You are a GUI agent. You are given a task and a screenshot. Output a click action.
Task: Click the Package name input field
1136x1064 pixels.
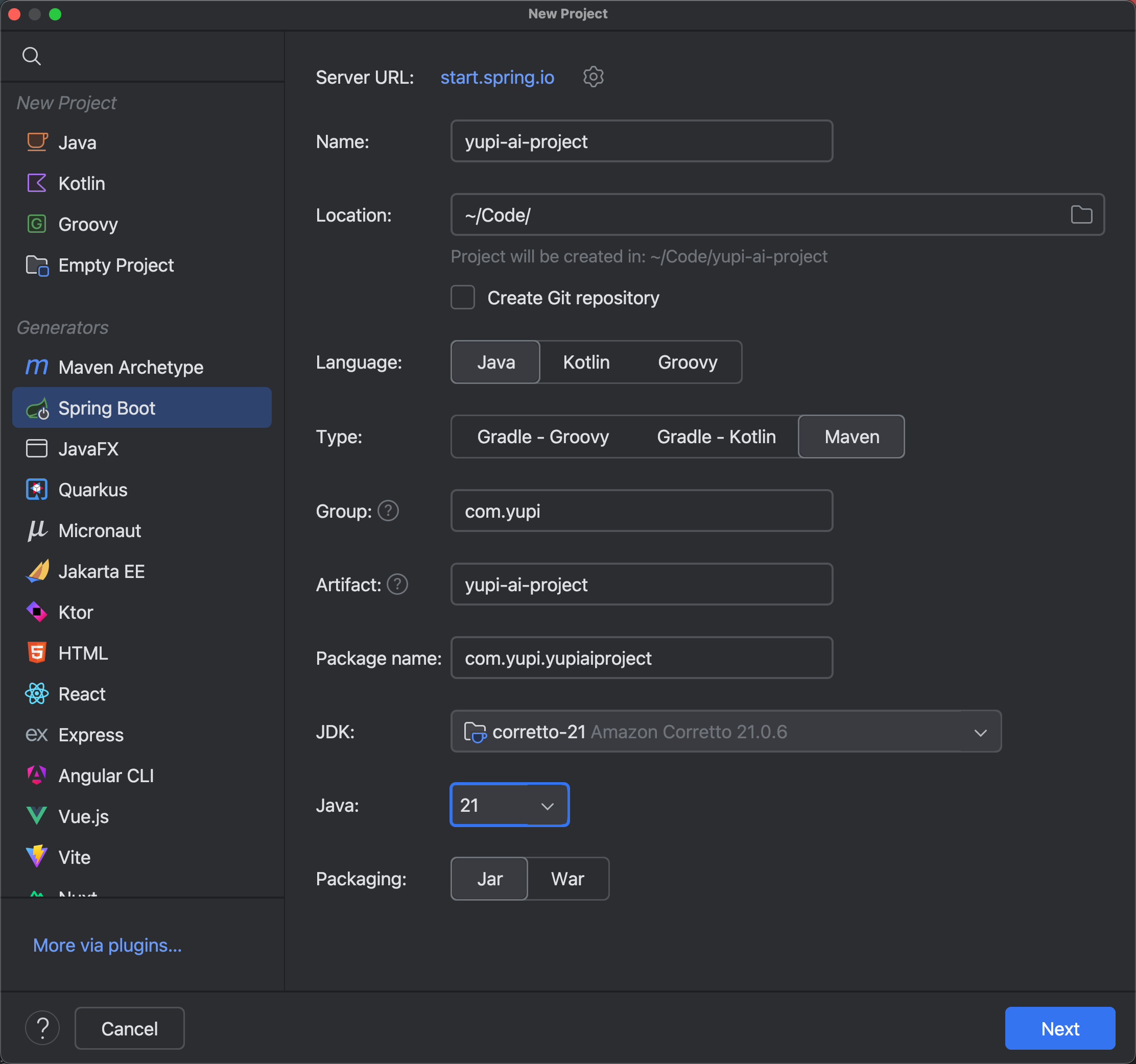[641, 658]
